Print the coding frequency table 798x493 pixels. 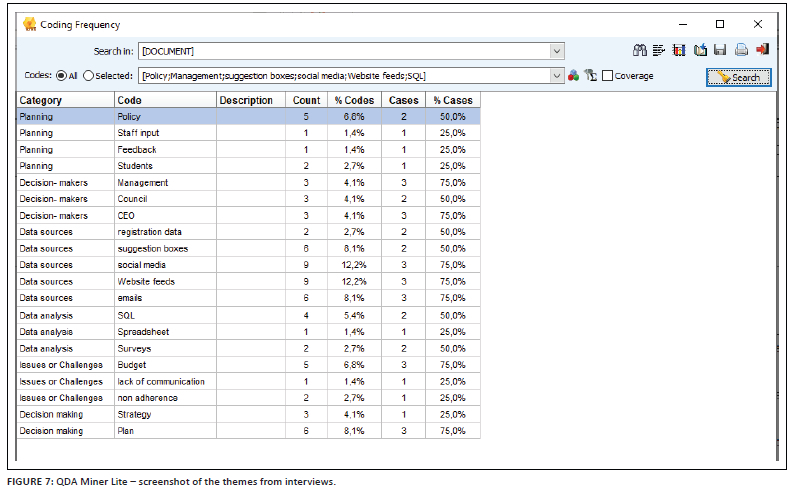pos(741,50)
